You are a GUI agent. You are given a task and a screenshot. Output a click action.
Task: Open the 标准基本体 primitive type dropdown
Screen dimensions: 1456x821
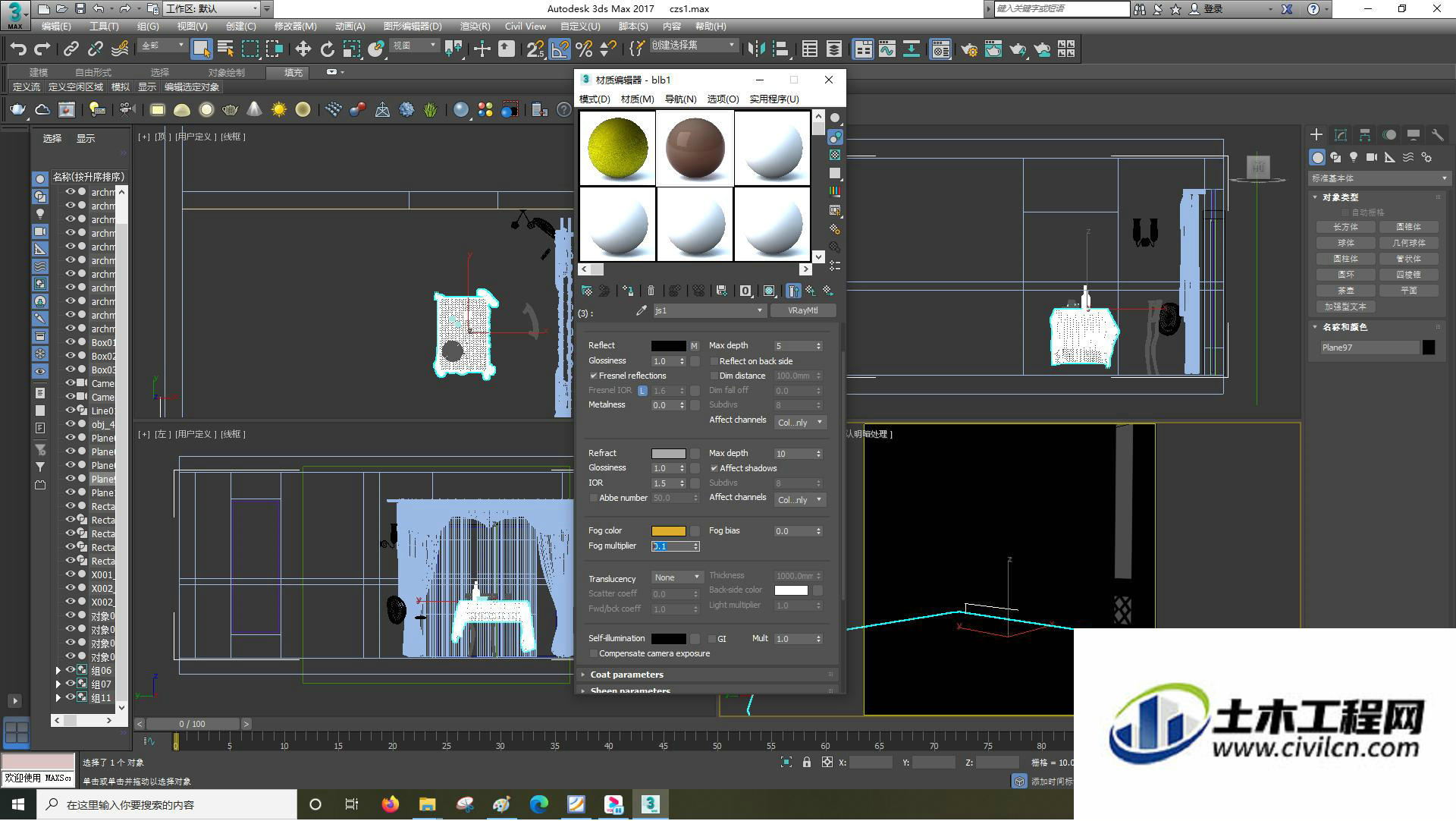pyautogui.click(x=1379, y=178)
